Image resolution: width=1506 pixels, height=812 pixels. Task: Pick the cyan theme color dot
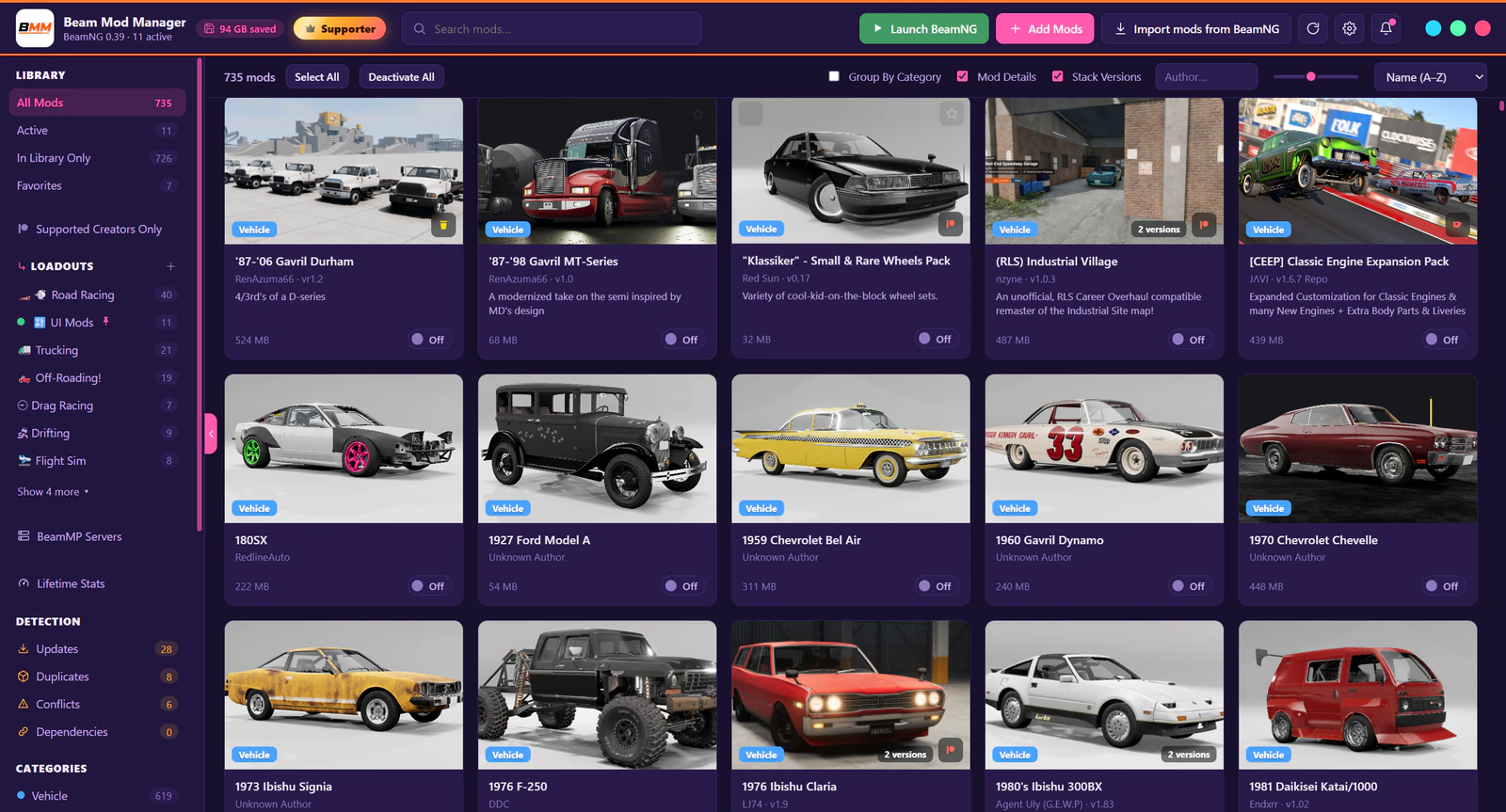pos(1434,29)
